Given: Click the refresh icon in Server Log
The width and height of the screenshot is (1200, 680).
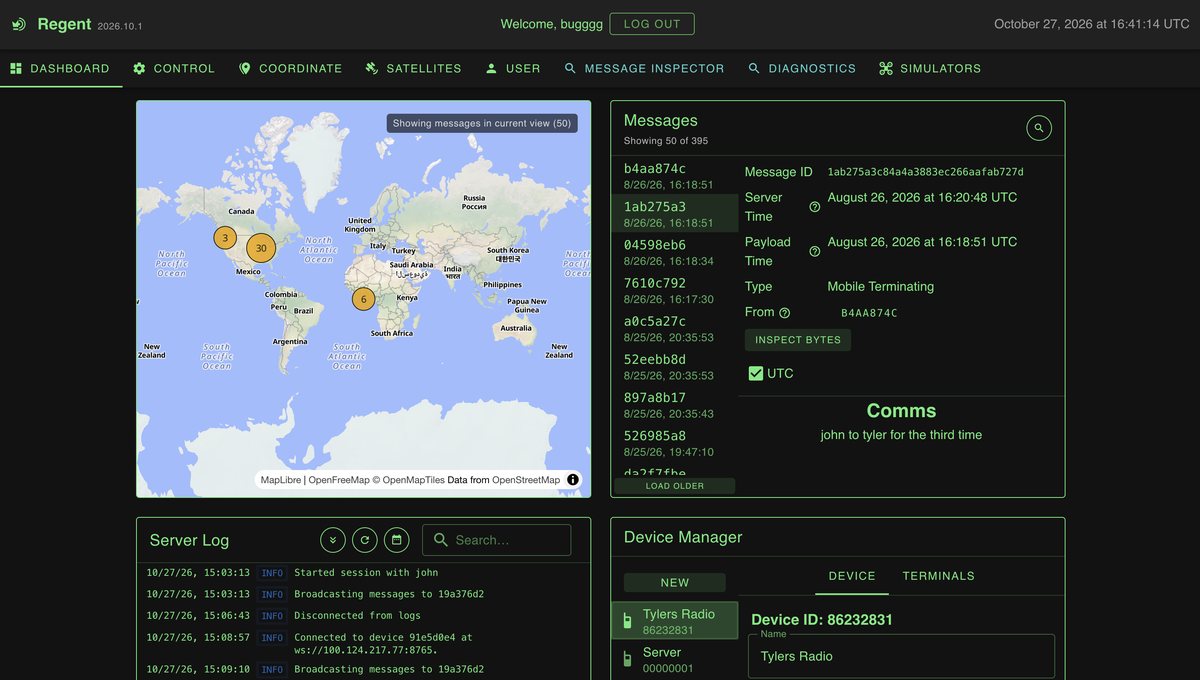Looking at the screenshot, I should pyautogui.click(x=365, y=540).
